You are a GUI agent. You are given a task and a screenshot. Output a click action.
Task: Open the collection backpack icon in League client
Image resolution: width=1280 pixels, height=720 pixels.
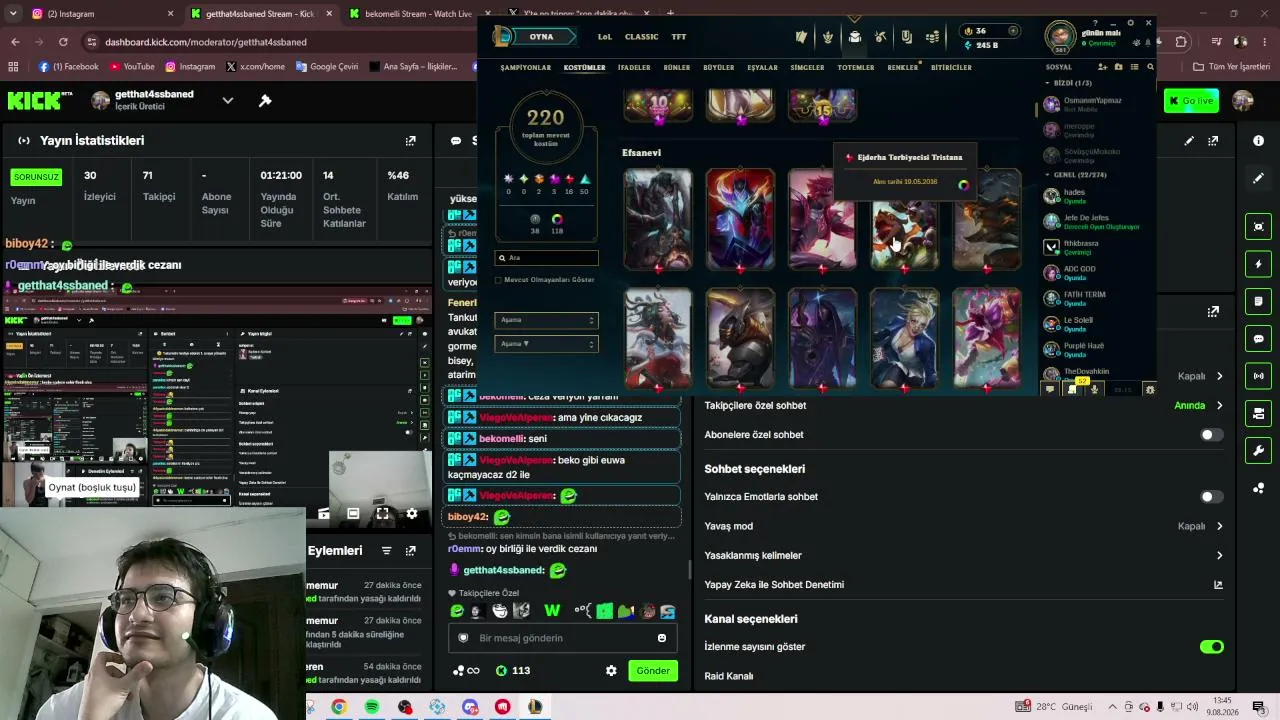click(854, 37)
